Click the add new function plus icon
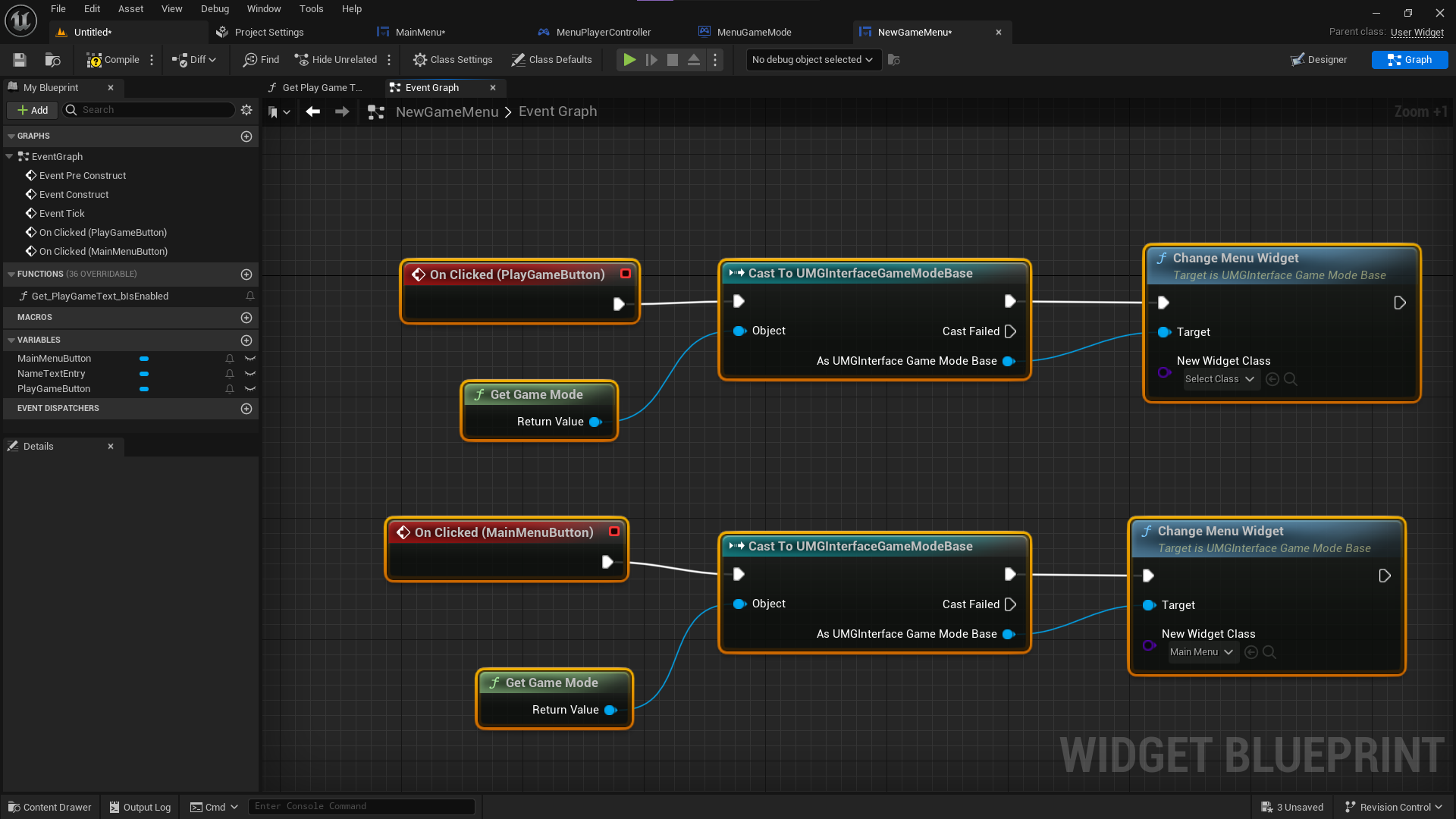 (x=246, y=275)
